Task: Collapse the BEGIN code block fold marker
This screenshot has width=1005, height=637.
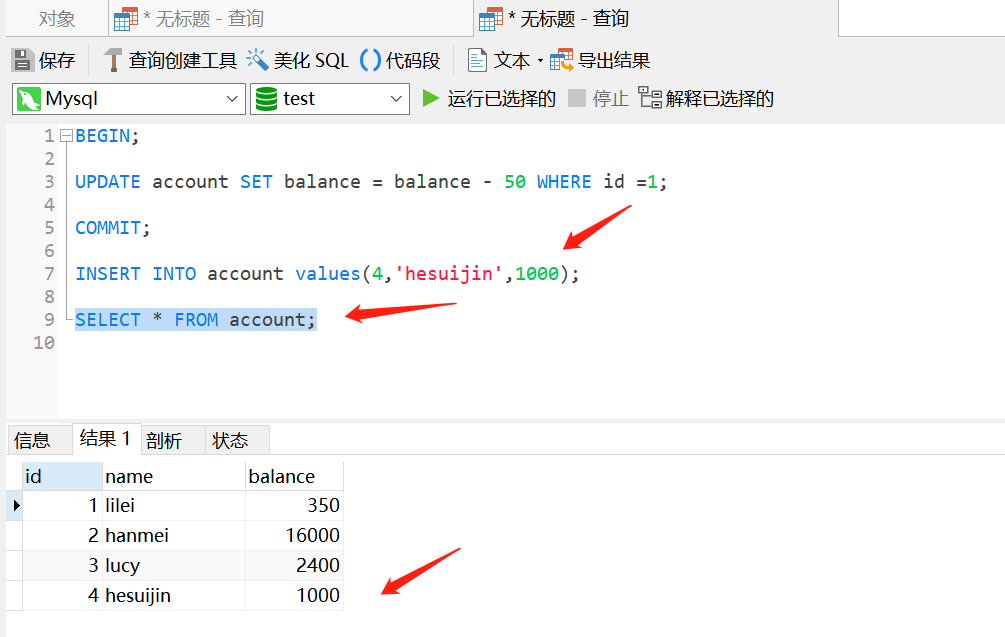Action: tap(66, 136)
